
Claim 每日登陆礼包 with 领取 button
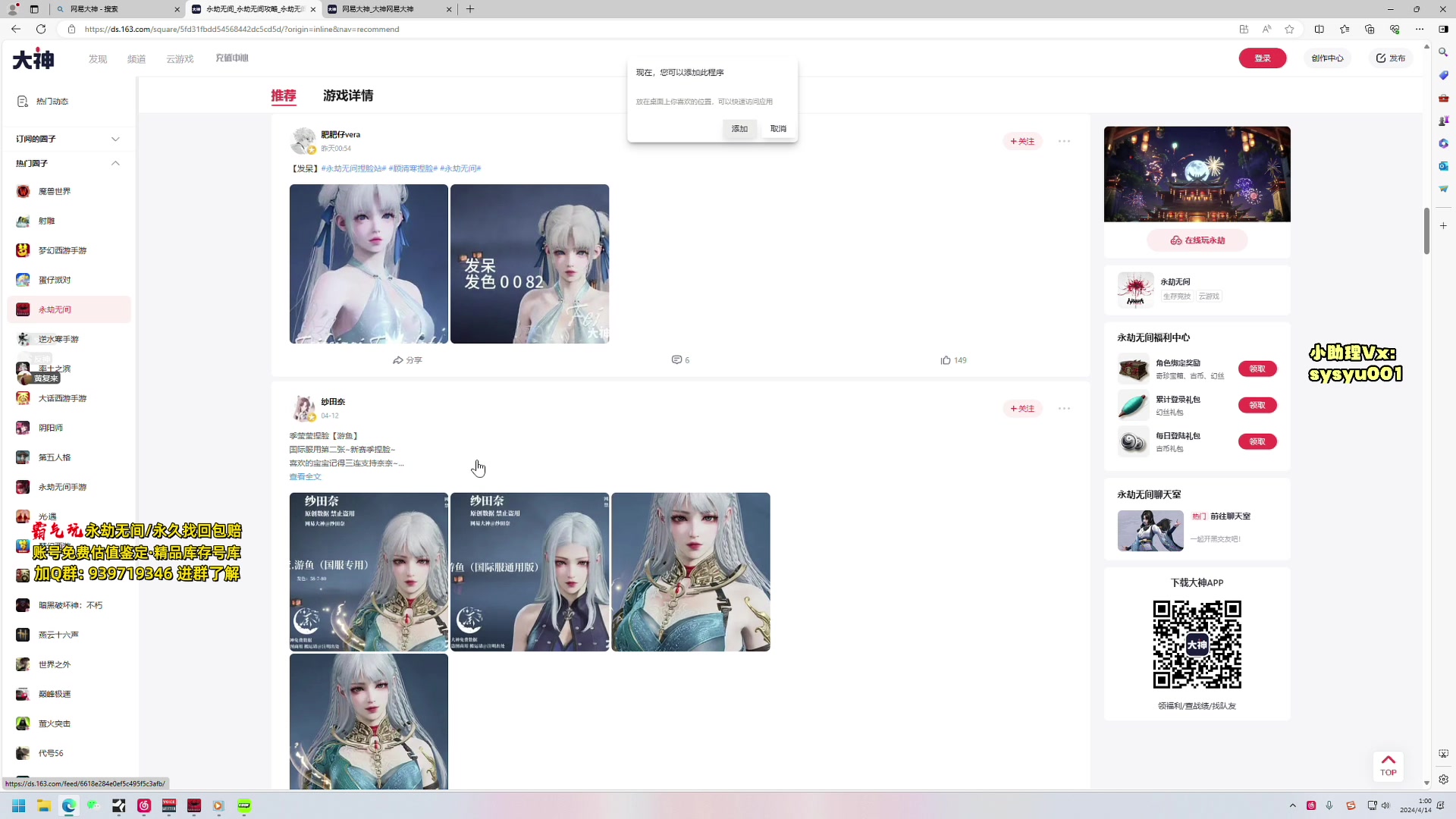1257,441
